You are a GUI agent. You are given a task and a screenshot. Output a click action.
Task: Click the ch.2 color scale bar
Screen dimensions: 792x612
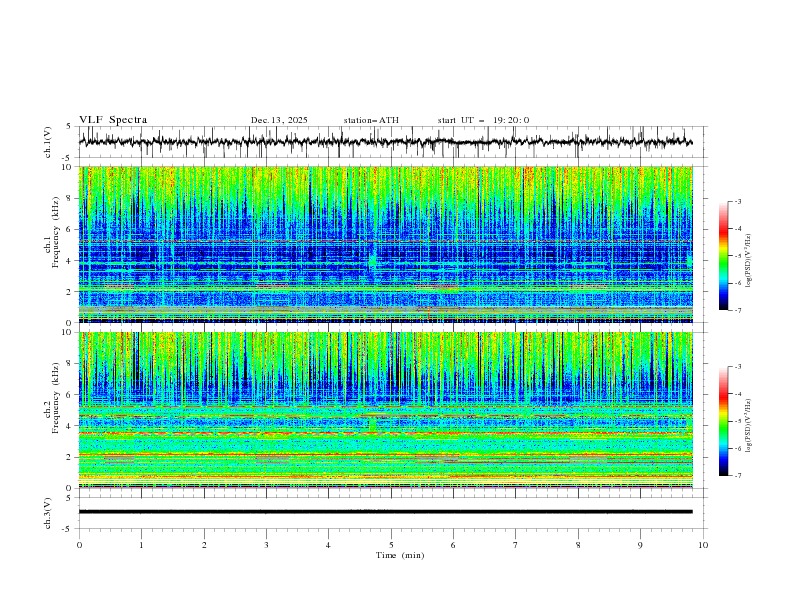point(723,421)
